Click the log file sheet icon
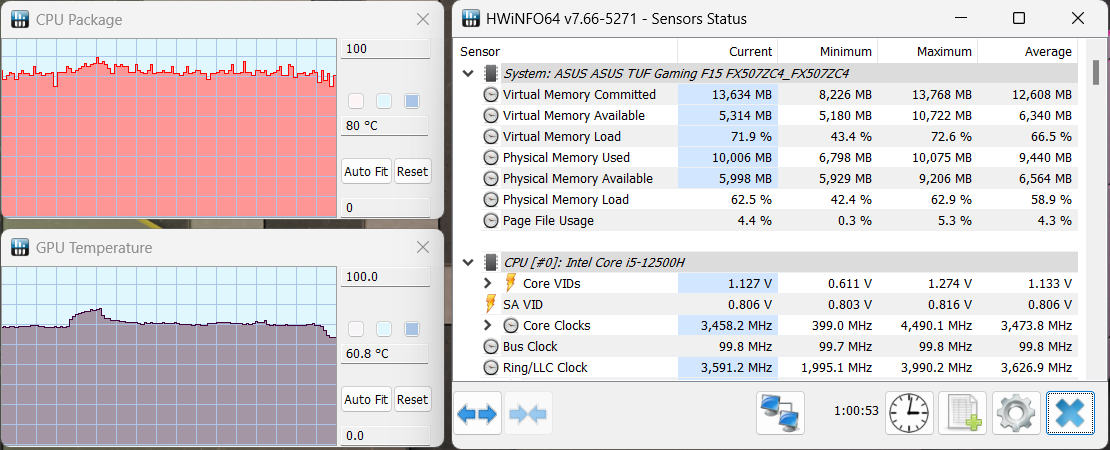 tap(962, 413)
